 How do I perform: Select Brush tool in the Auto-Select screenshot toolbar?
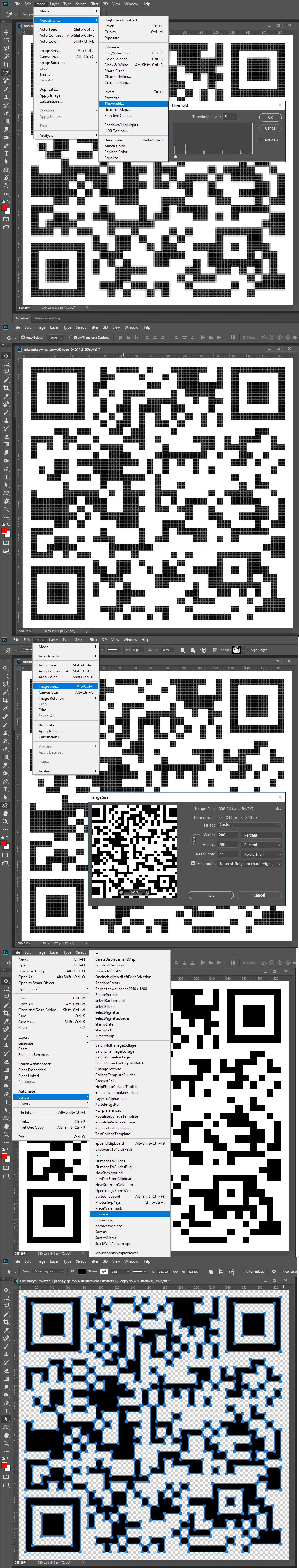pyautogui.click(x=7, y=412)
